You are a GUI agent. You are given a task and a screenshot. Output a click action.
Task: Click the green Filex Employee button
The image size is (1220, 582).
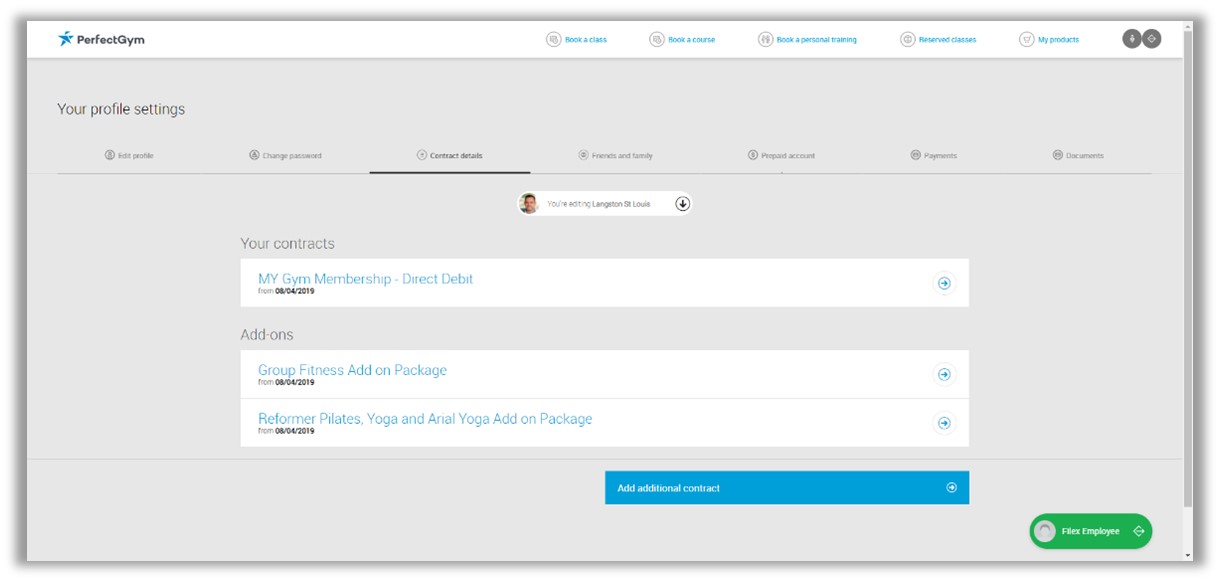(x=1090, y=531)
